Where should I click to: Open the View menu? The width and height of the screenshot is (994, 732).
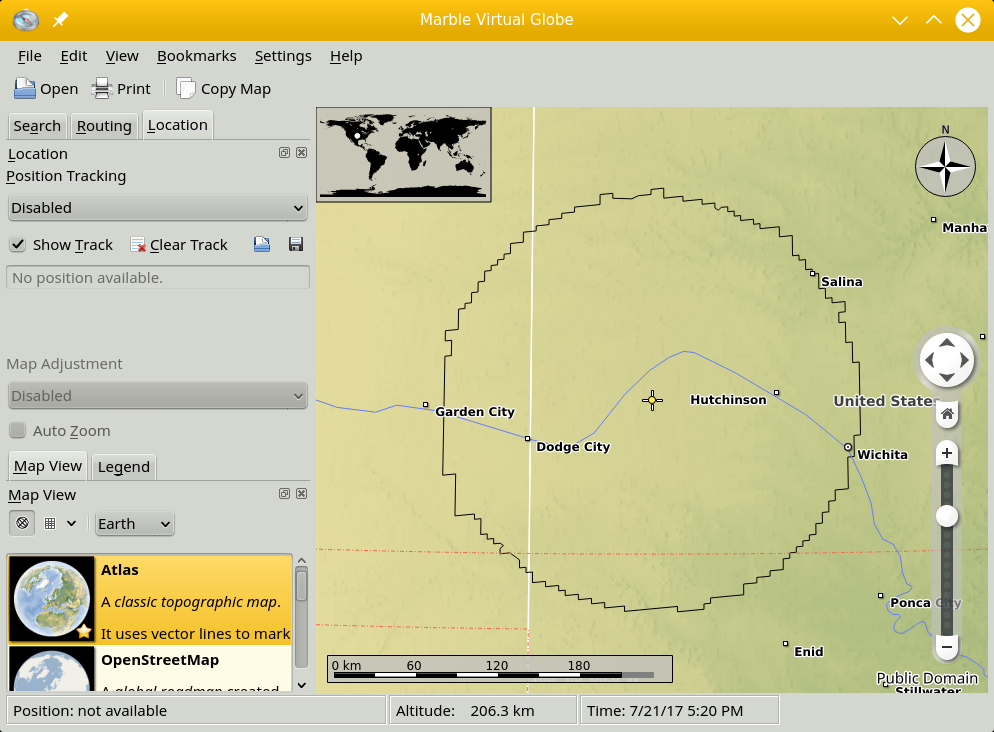122,56
